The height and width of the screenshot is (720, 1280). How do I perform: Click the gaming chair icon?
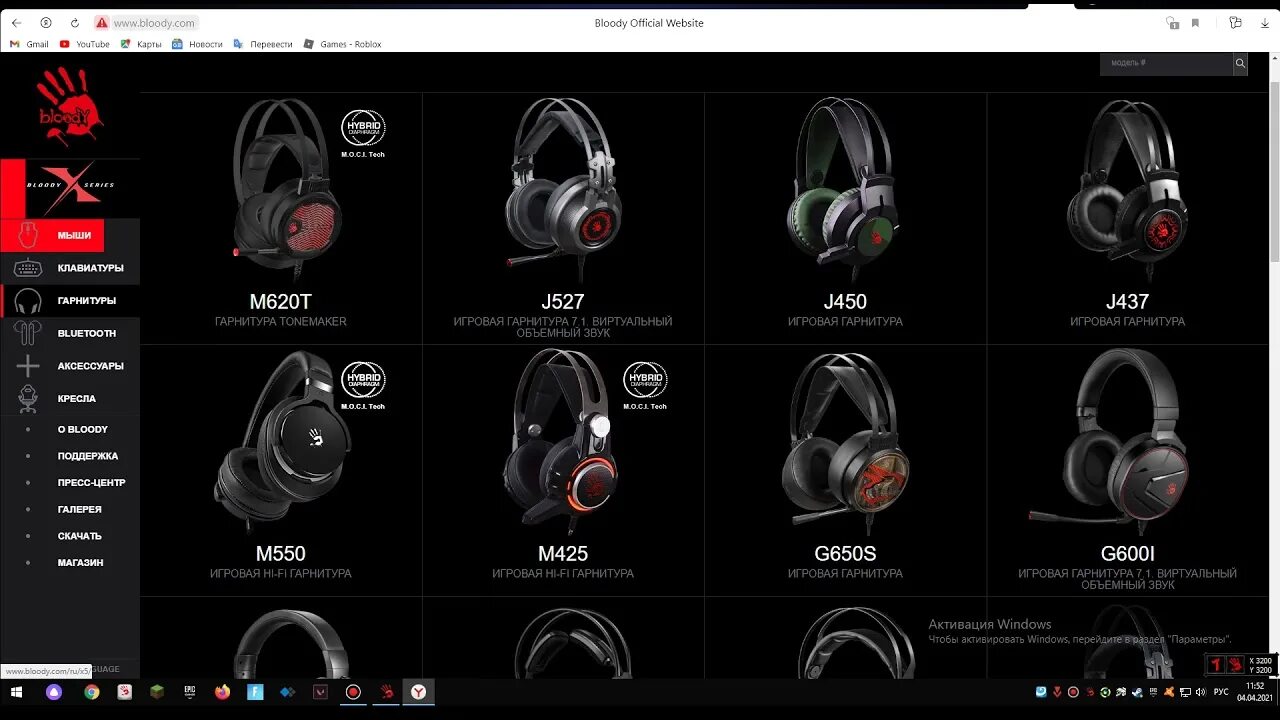pyautogui.click(x=28, y=399)
